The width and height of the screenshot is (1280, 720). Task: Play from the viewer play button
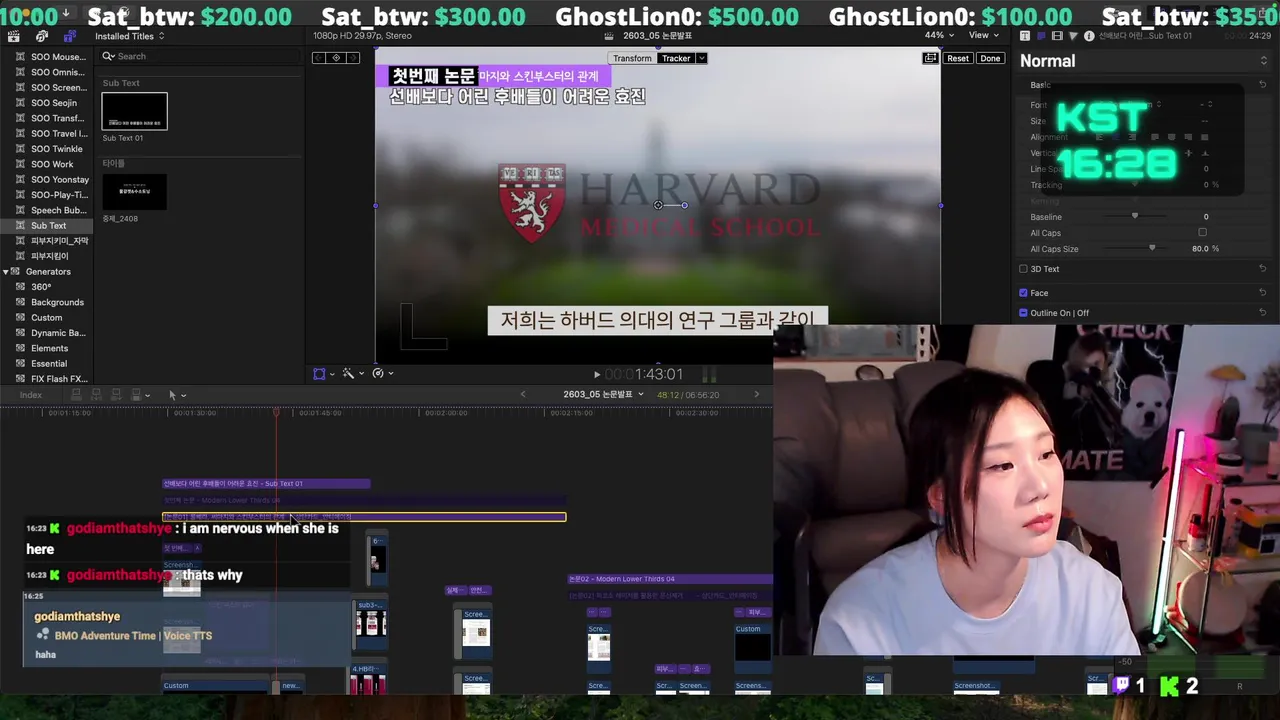[x=597, y=374]
